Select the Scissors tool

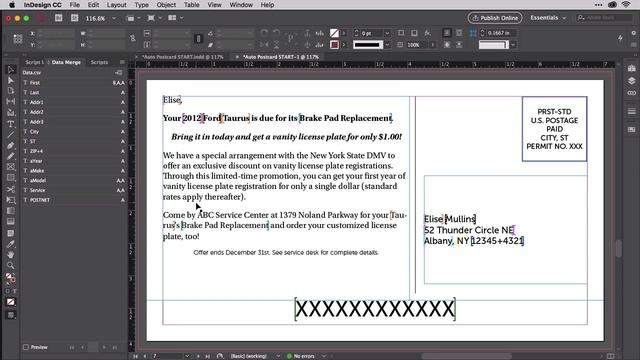(x=11, y=189)
